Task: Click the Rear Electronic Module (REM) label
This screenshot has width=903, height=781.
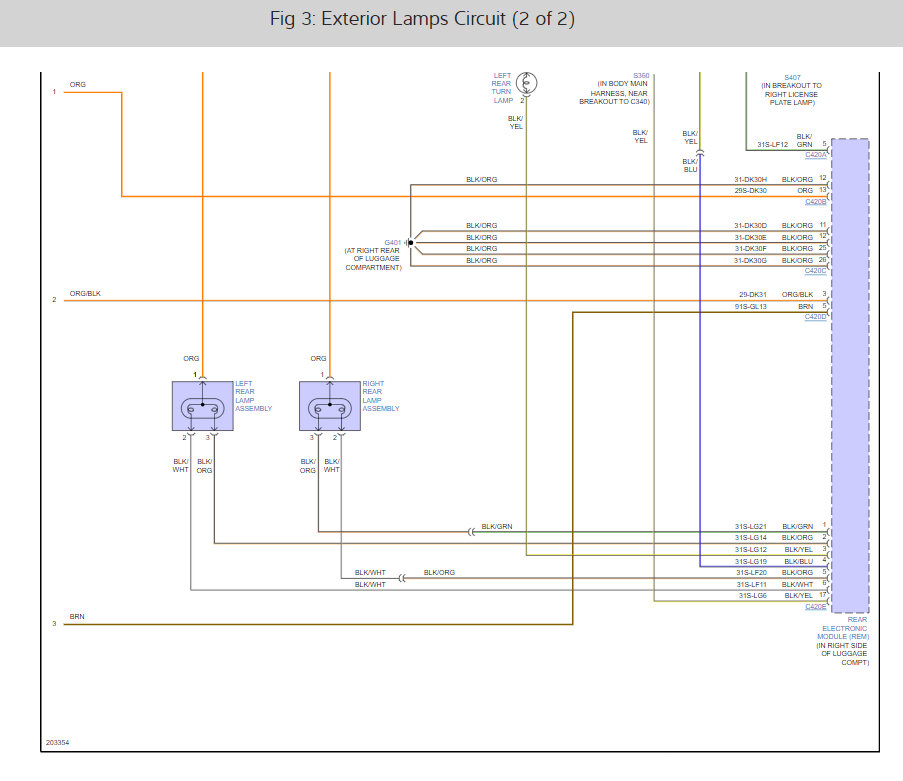Action: click(843, 628)
